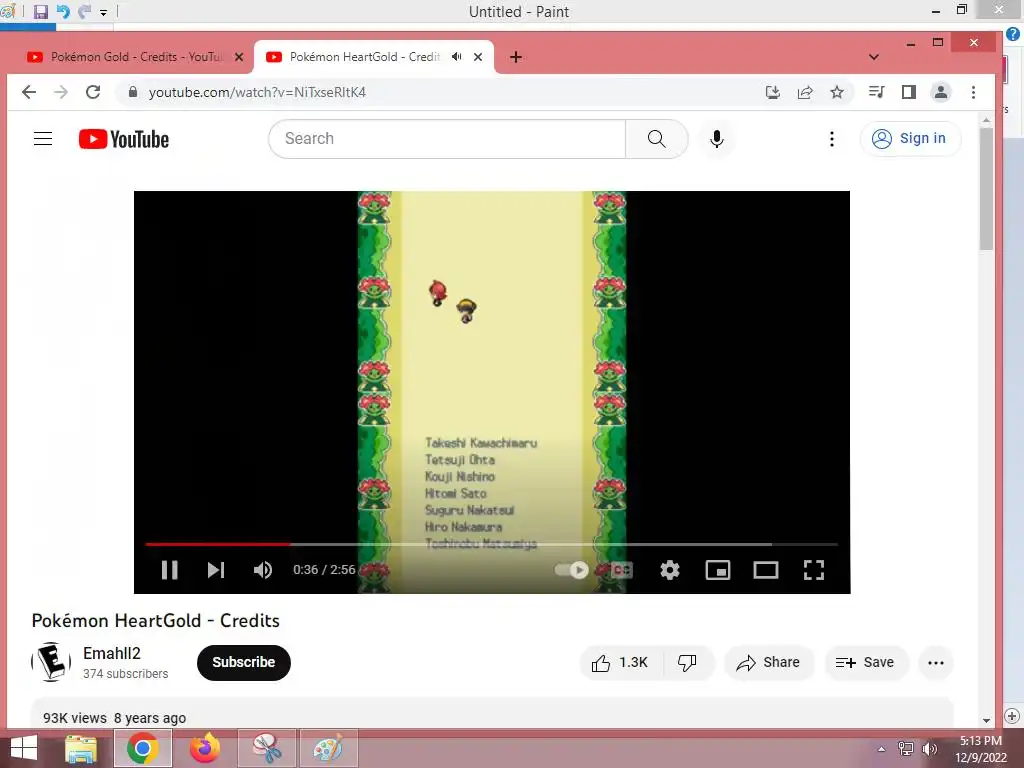1024x768 pixels.
Task: Open Snipping Tool from the taskbar
Action: coord(267,748)
